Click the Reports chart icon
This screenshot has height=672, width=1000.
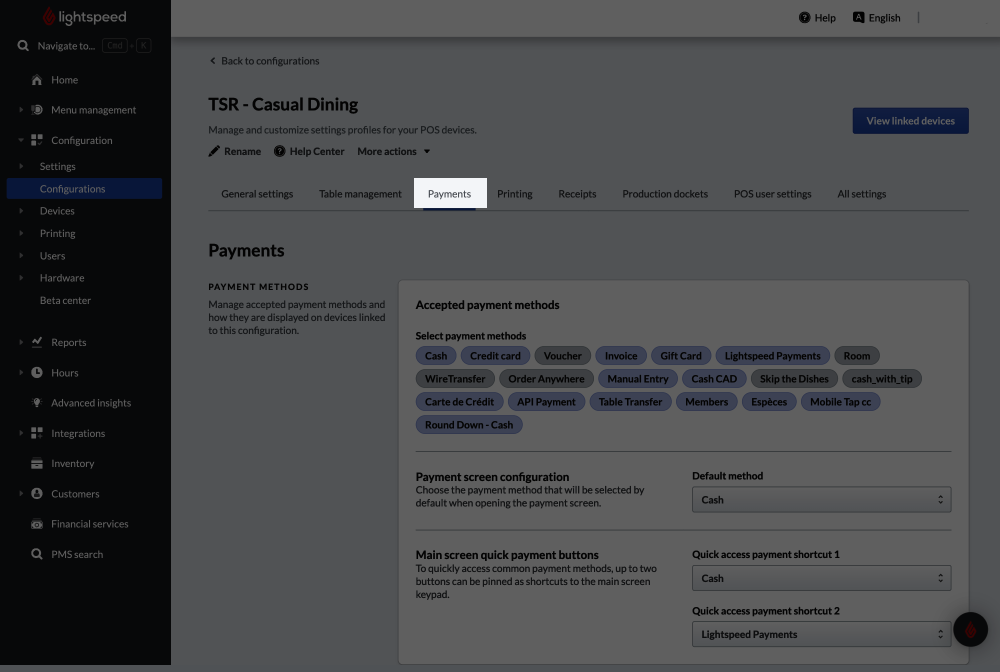(x=37, y=342)
